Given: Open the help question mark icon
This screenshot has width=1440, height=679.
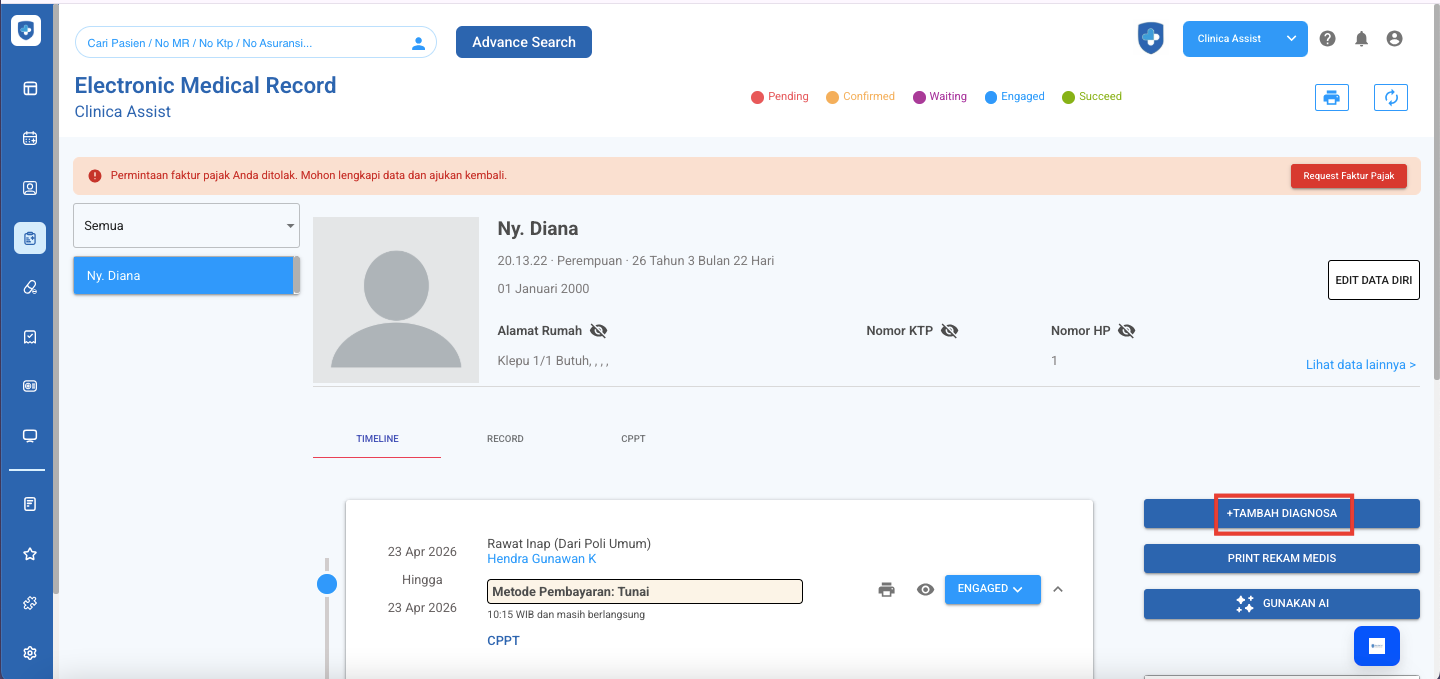Looking at the screenshot, I should point(1327,39).
